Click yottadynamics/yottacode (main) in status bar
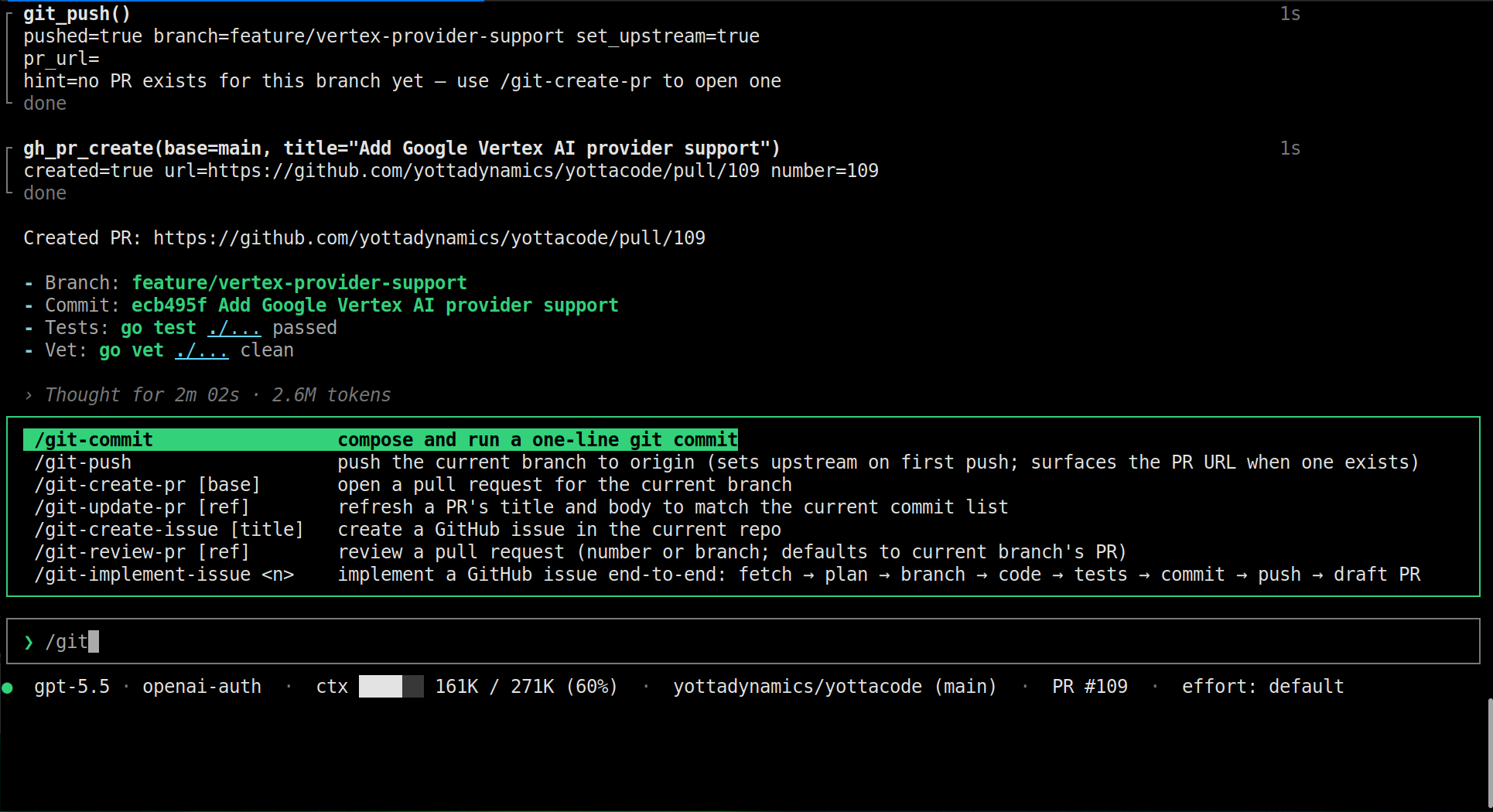Image resolution: width=1493 pixels, height=812 pixels. (835, 687)
